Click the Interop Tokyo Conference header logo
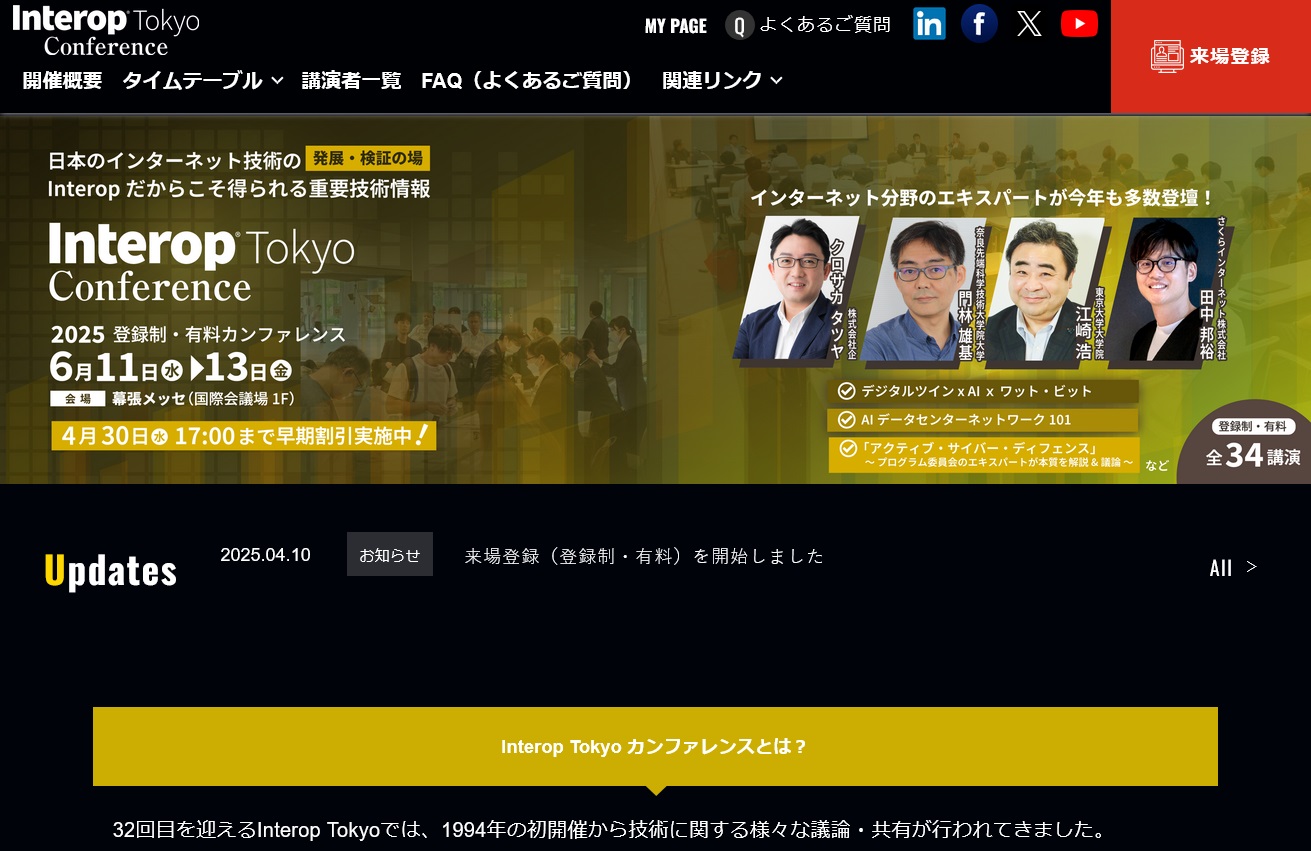The image size is (1311, 851). click(x=105, y=32)
